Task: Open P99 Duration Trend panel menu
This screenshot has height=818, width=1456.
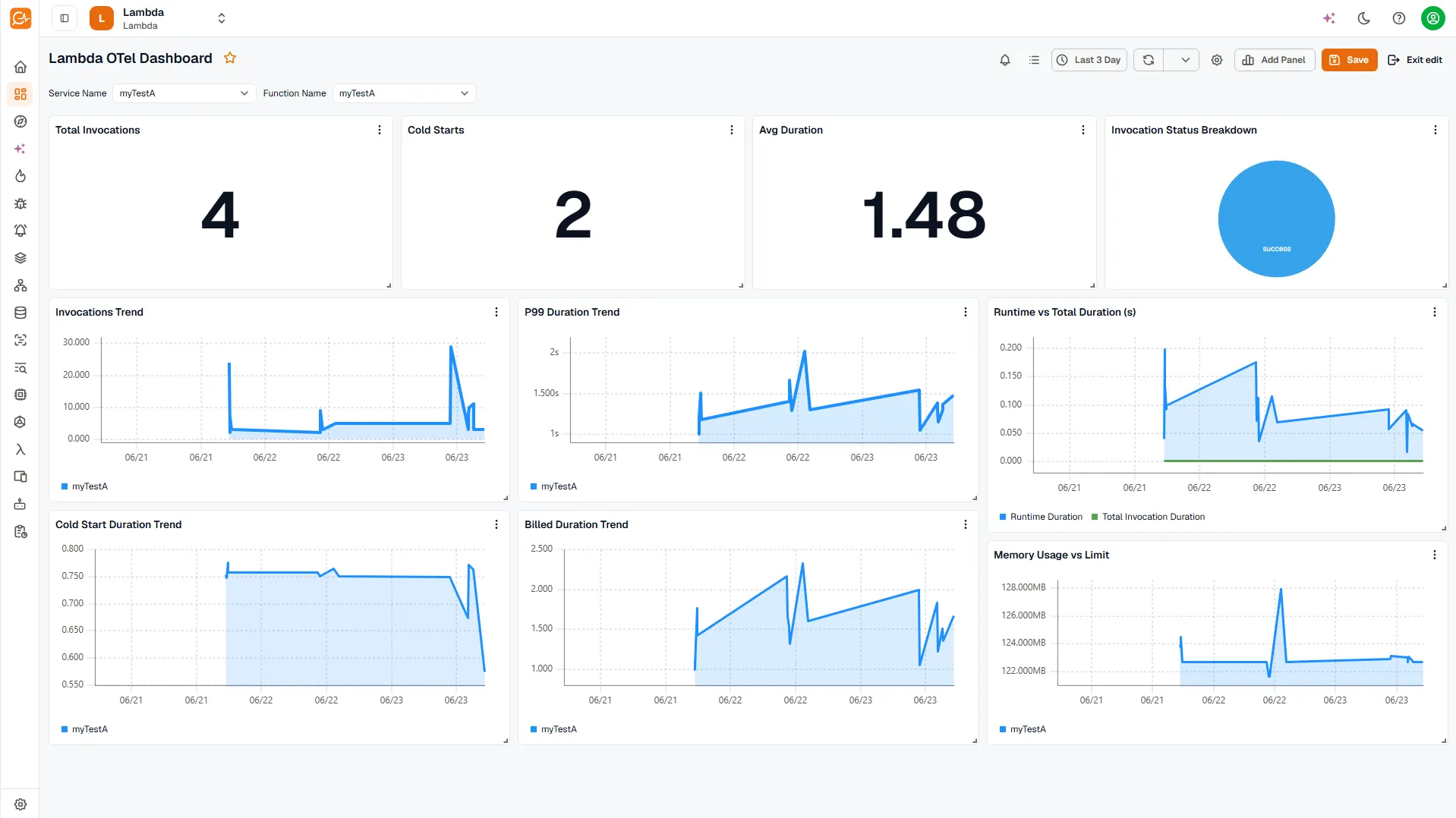Action: (x=966, y=312)
